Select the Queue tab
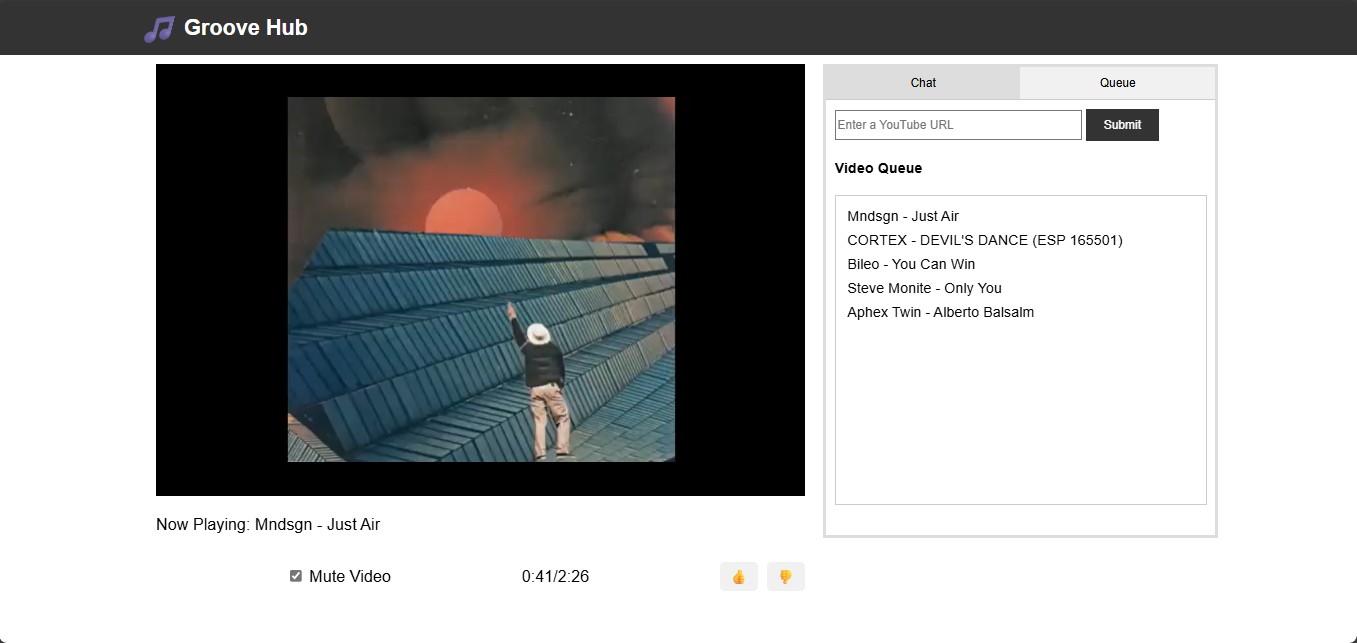 [1117, 83]
